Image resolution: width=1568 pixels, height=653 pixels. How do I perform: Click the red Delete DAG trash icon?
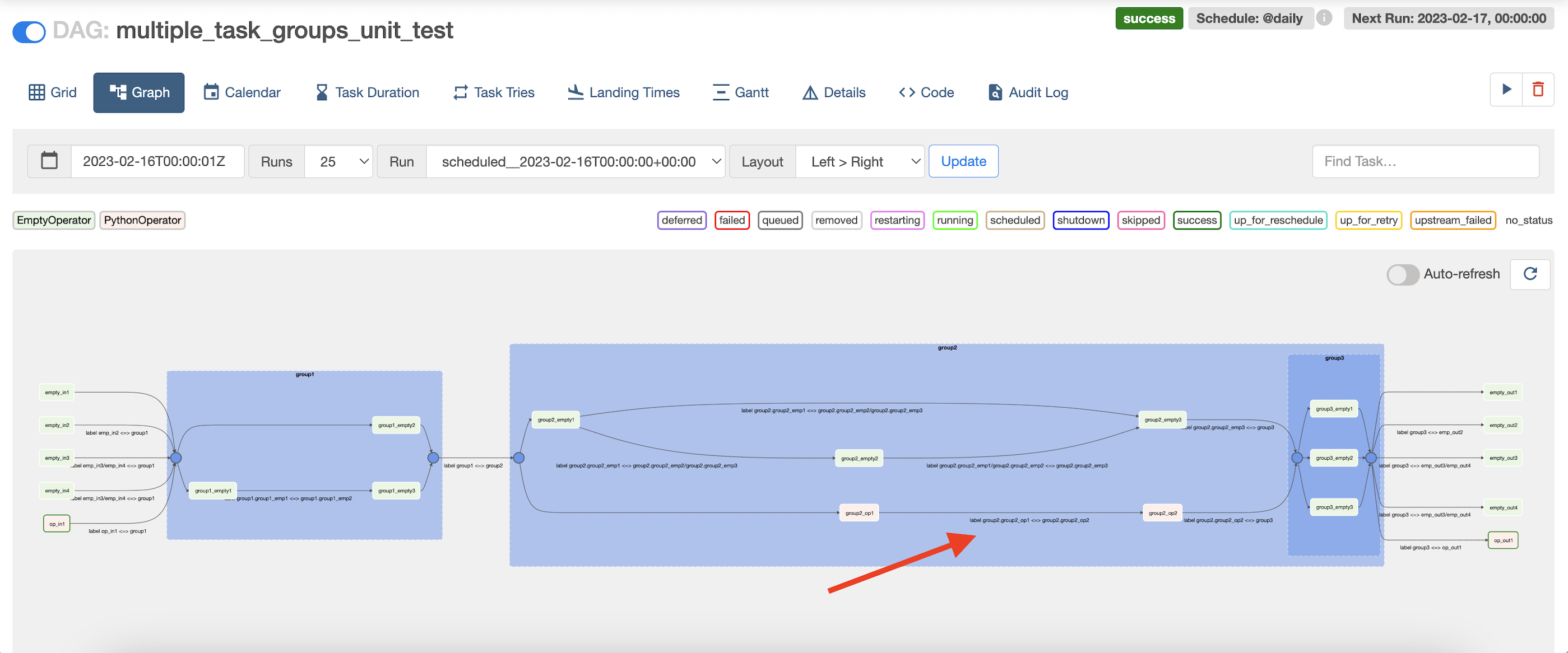point(1538,90)
